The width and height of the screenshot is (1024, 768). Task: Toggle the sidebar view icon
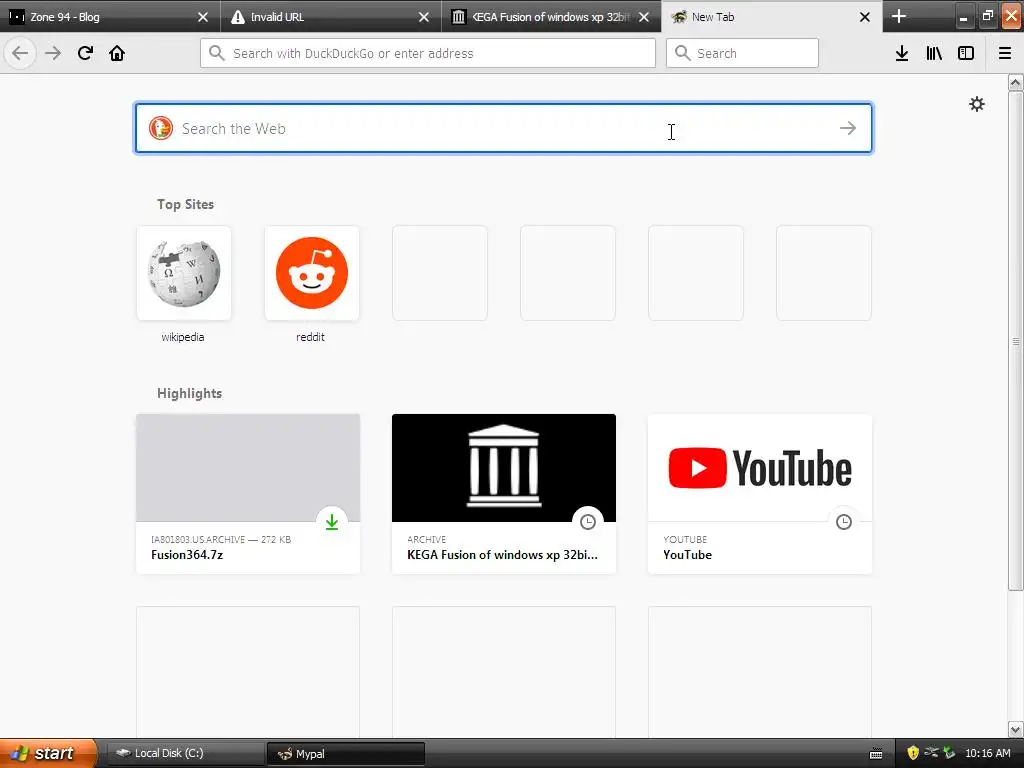(x=966, y=53)
